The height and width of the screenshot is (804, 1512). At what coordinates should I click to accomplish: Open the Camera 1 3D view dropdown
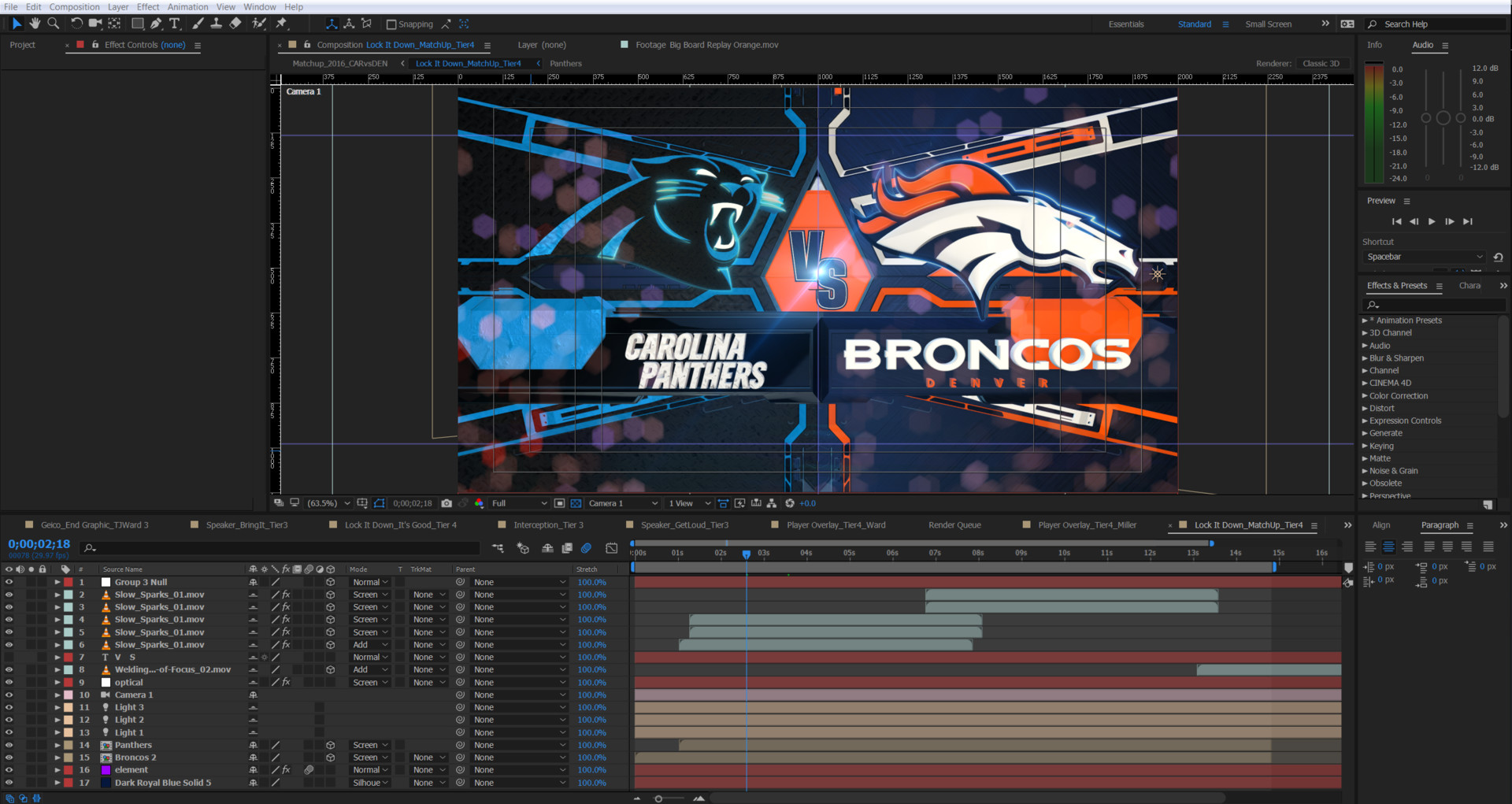pos(622,503)
